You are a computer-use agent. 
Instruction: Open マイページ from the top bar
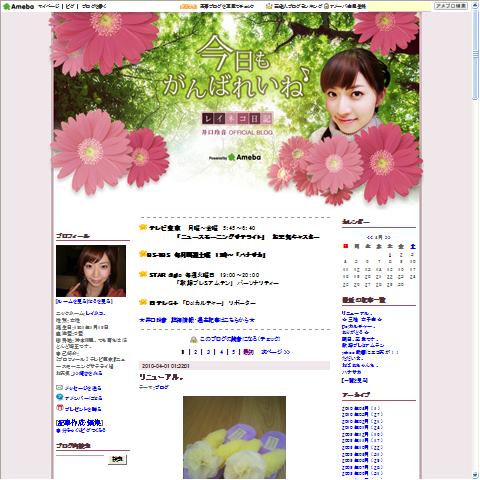49,6
